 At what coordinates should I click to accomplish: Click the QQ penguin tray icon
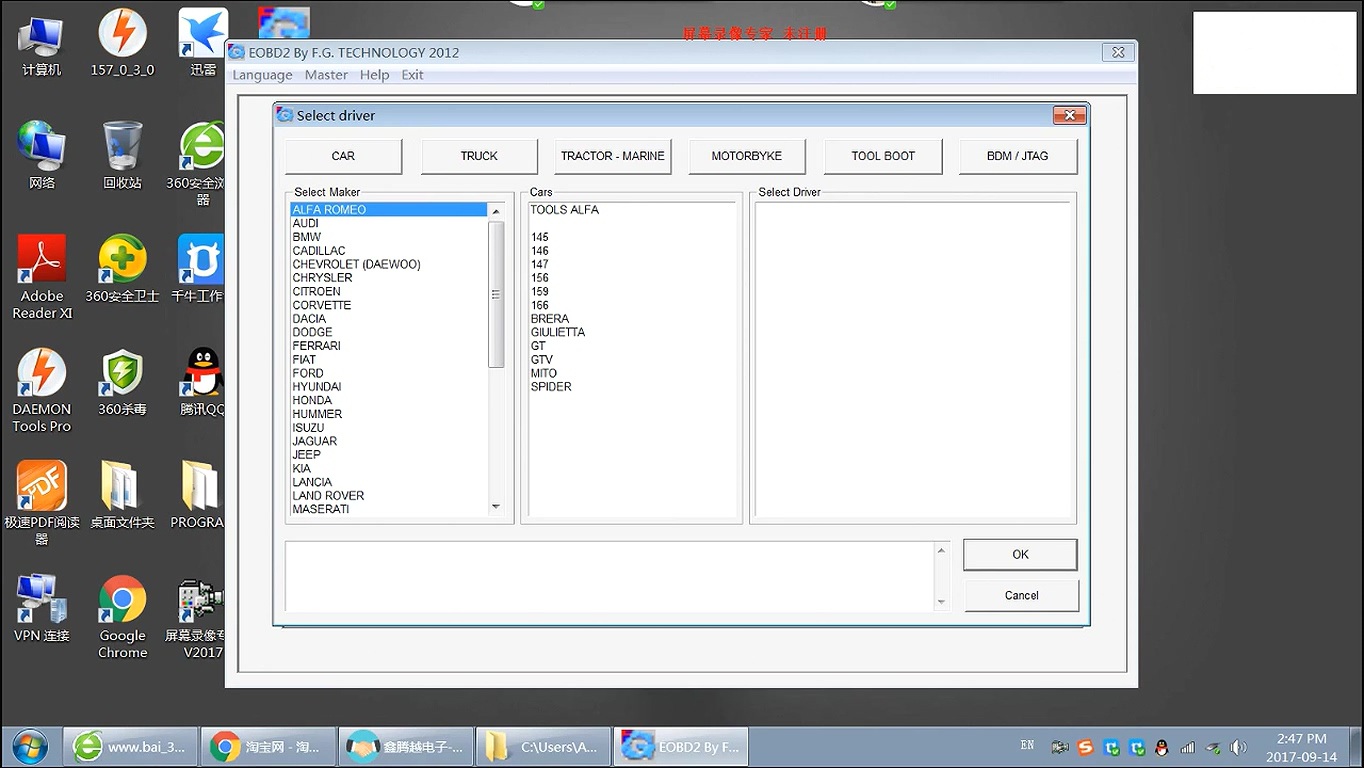pyautogui.click(x=1161, y=747)
